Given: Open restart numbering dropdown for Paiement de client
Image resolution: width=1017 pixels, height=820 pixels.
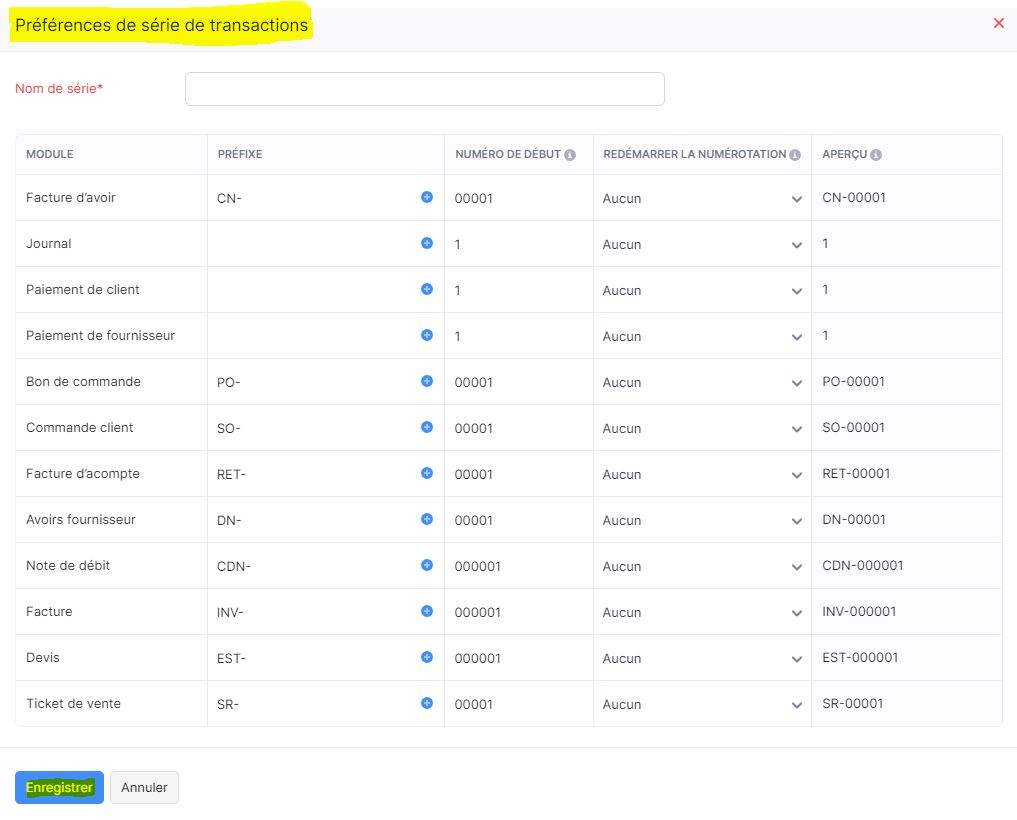Looking at the screenshot, I should click(x=702, y=291).
